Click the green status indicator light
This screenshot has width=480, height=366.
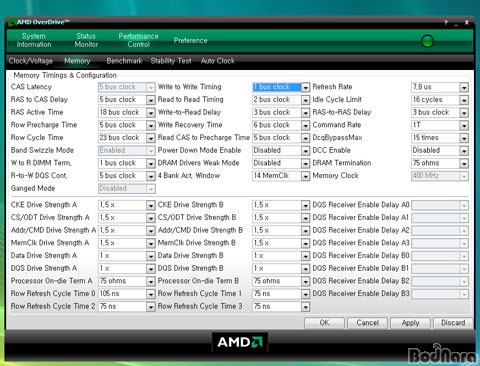(427, 41)
